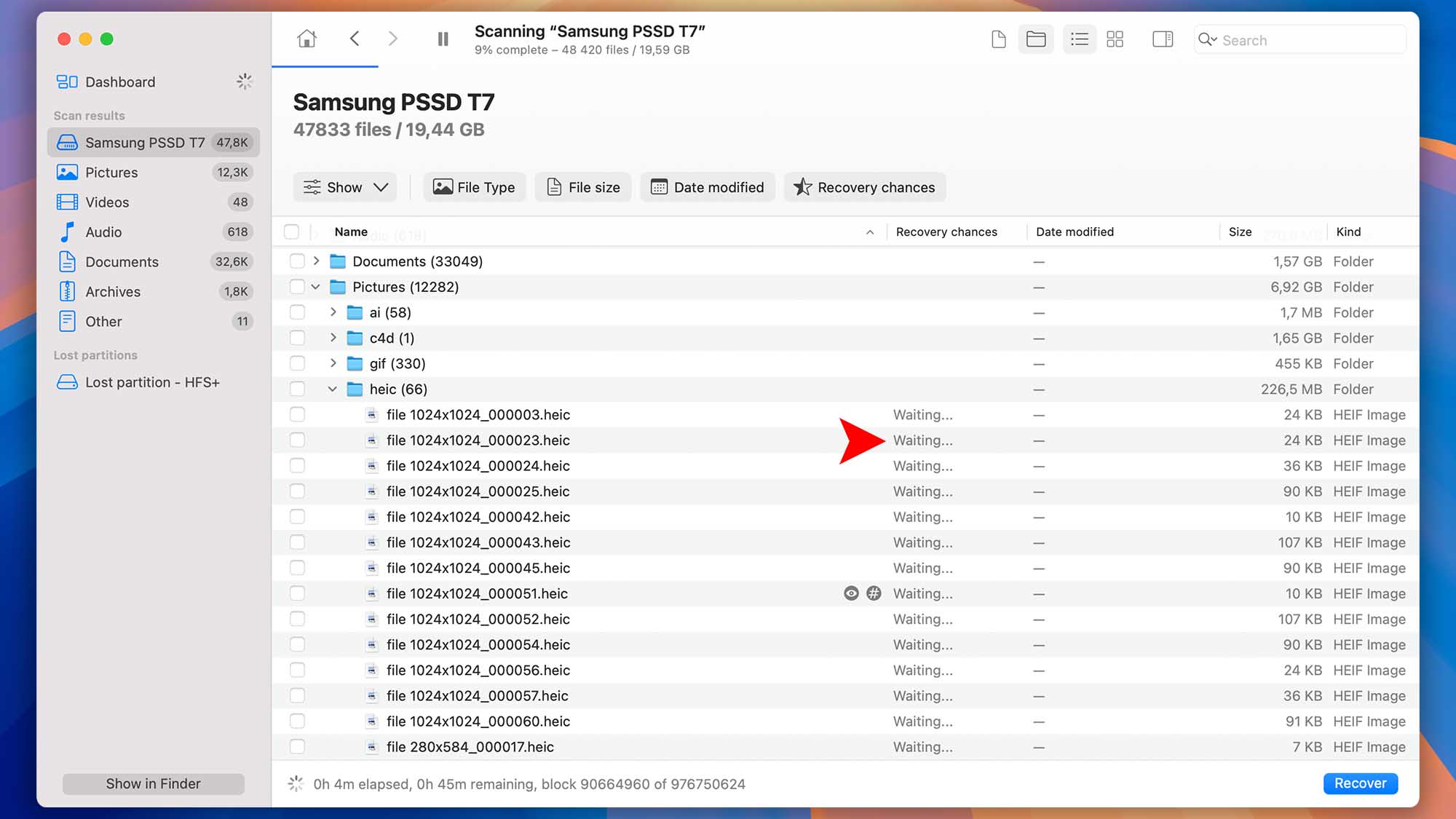Expand the gif (330) folder
The image size is (1456, 819).
pos(333,363)
